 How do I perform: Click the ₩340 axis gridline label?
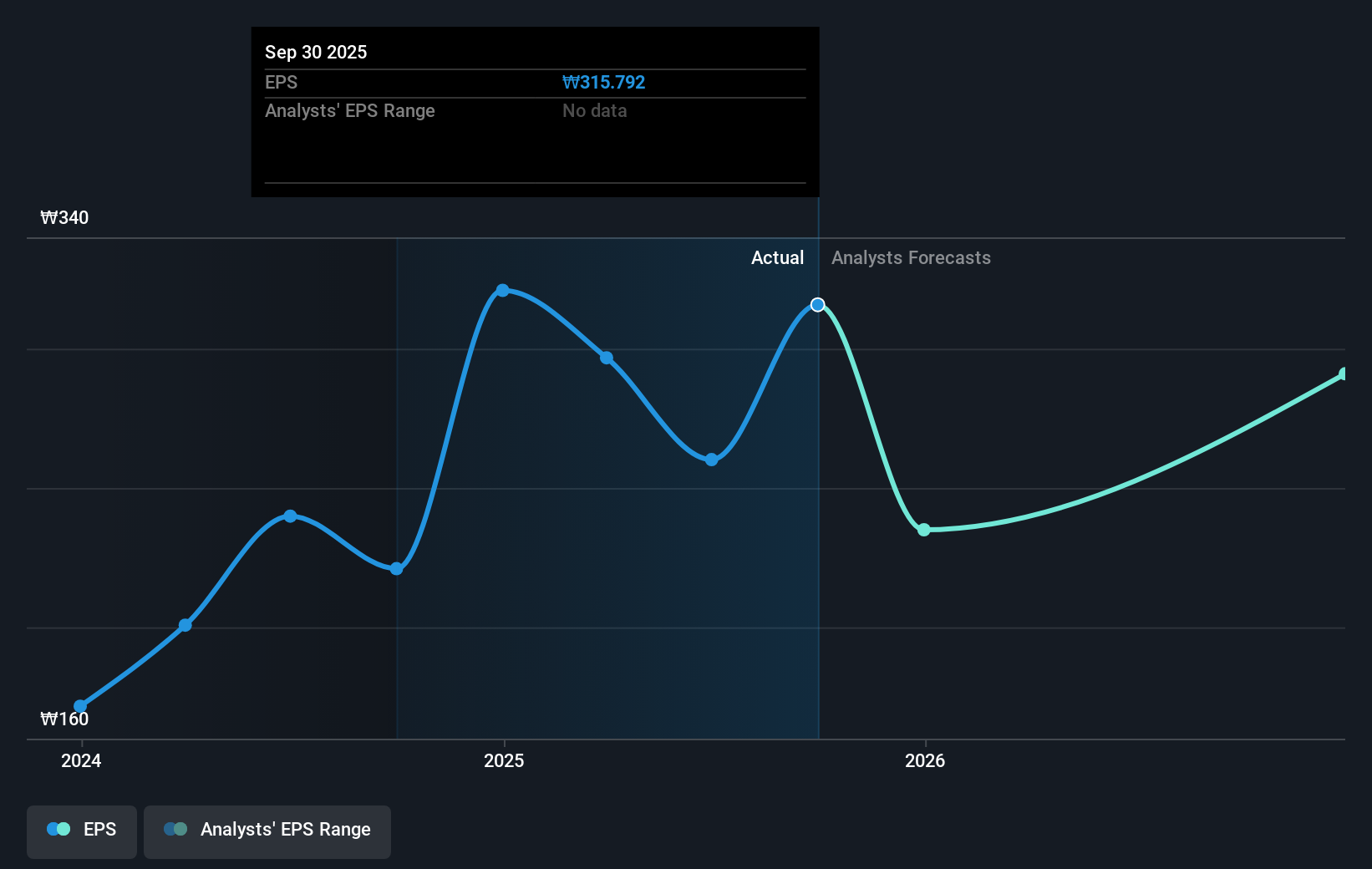(64, 217)
